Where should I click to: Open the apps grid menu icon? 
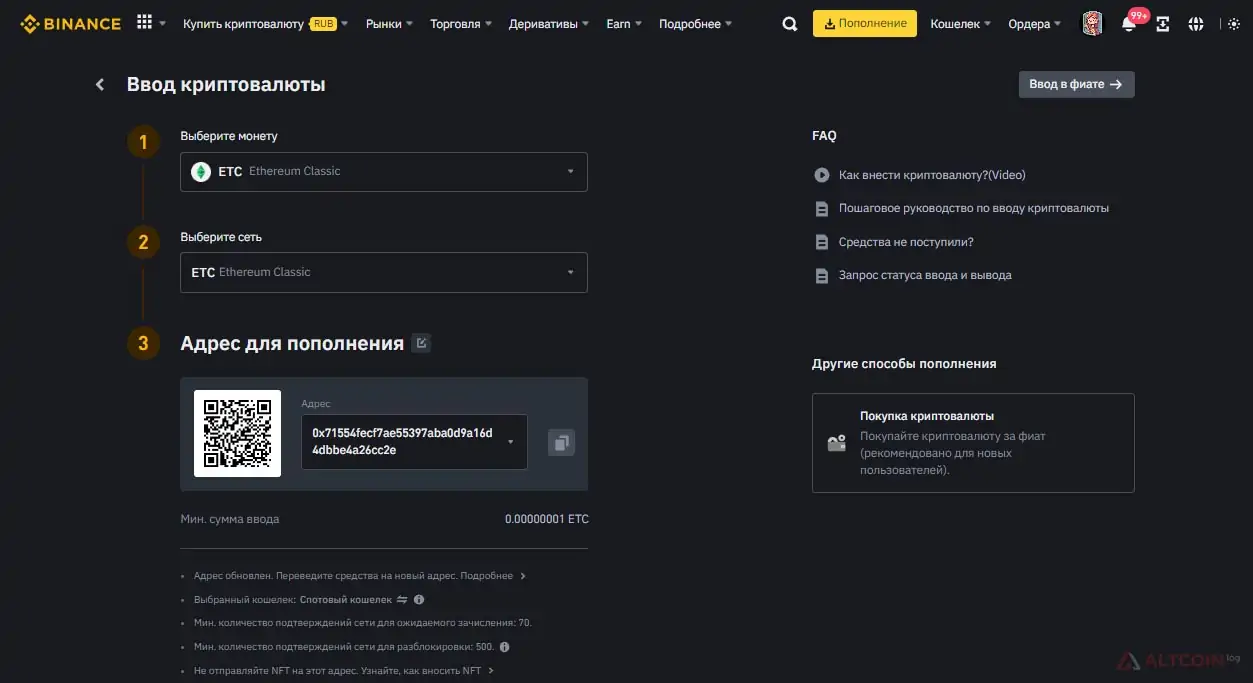(x=144, y=22)
